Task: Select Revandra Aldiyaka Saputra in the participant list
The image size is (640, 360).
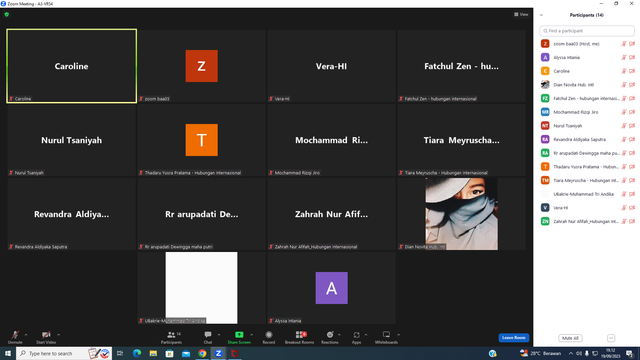Action: pyautogui.click(x=587, y=140)
